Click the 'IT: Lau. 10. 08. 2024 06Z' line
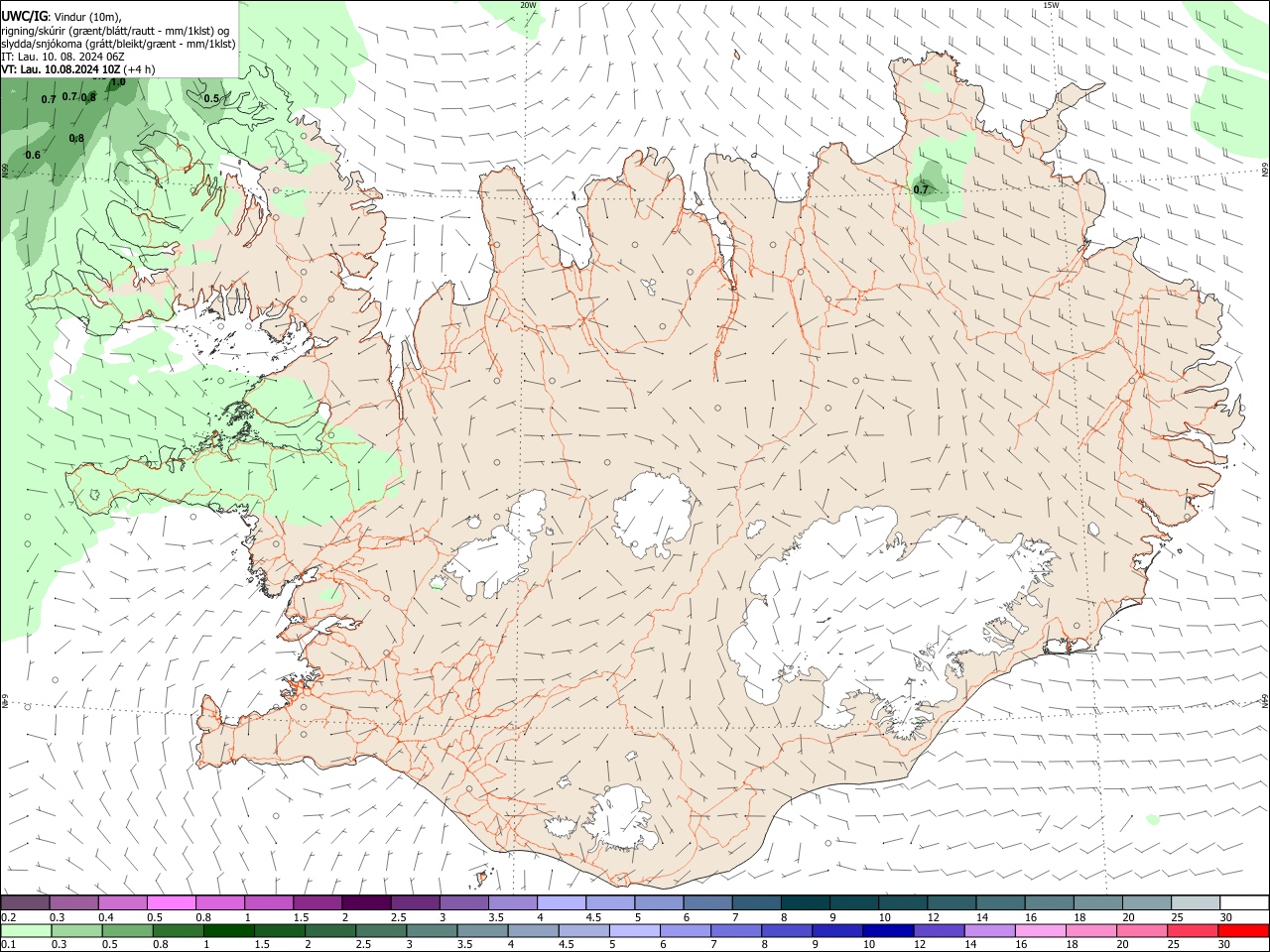The image size is (1270, 952). pos(63,57)
